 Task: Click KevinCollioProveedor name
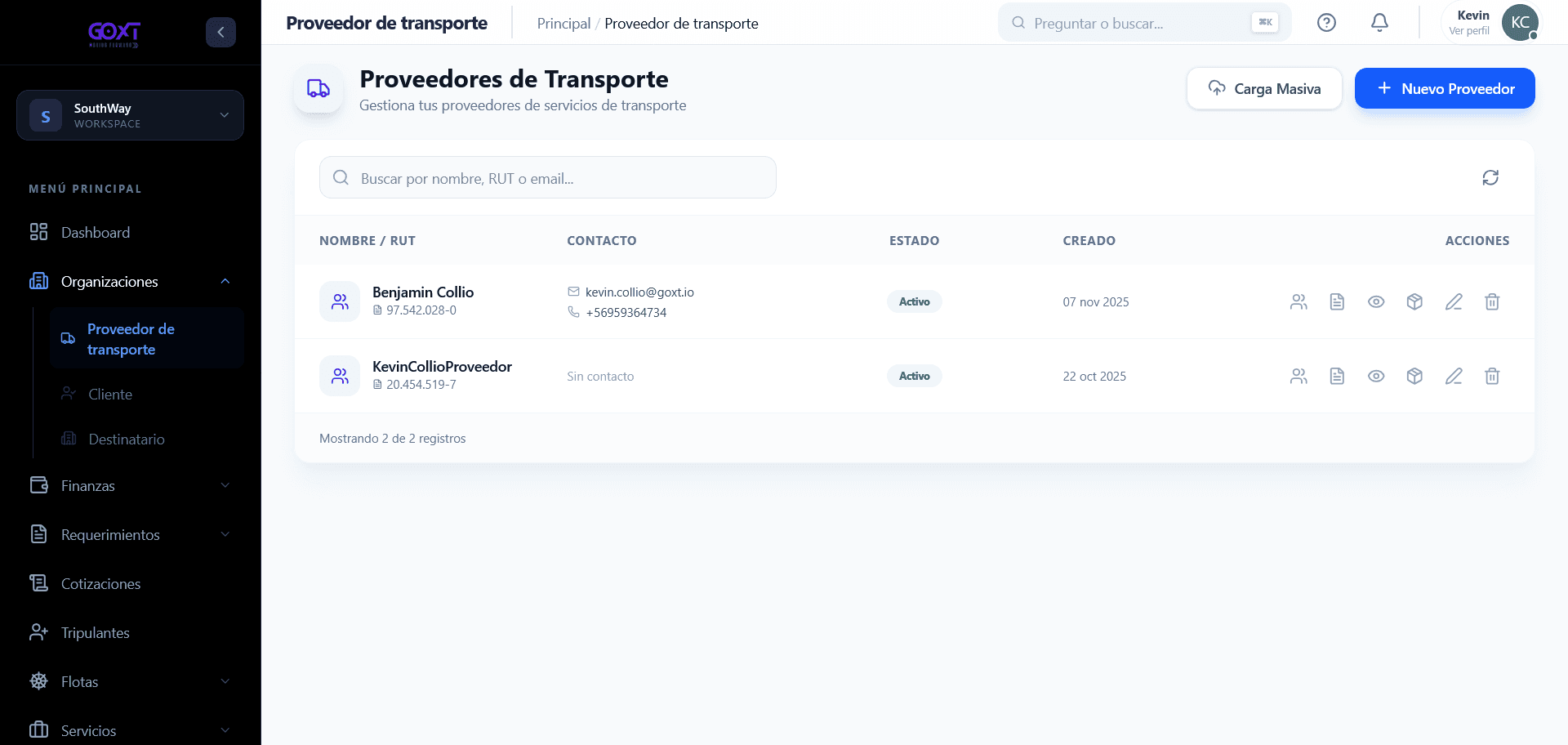[x=442, y=367]
